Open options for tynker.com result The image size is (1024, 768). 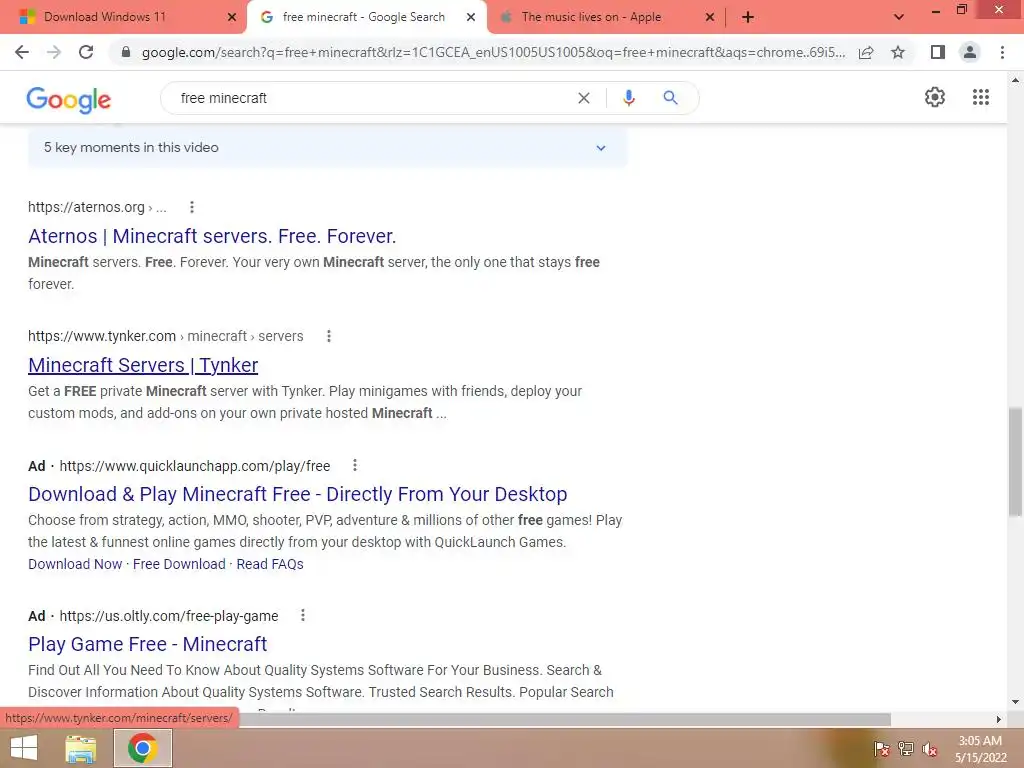click(328, 336)
